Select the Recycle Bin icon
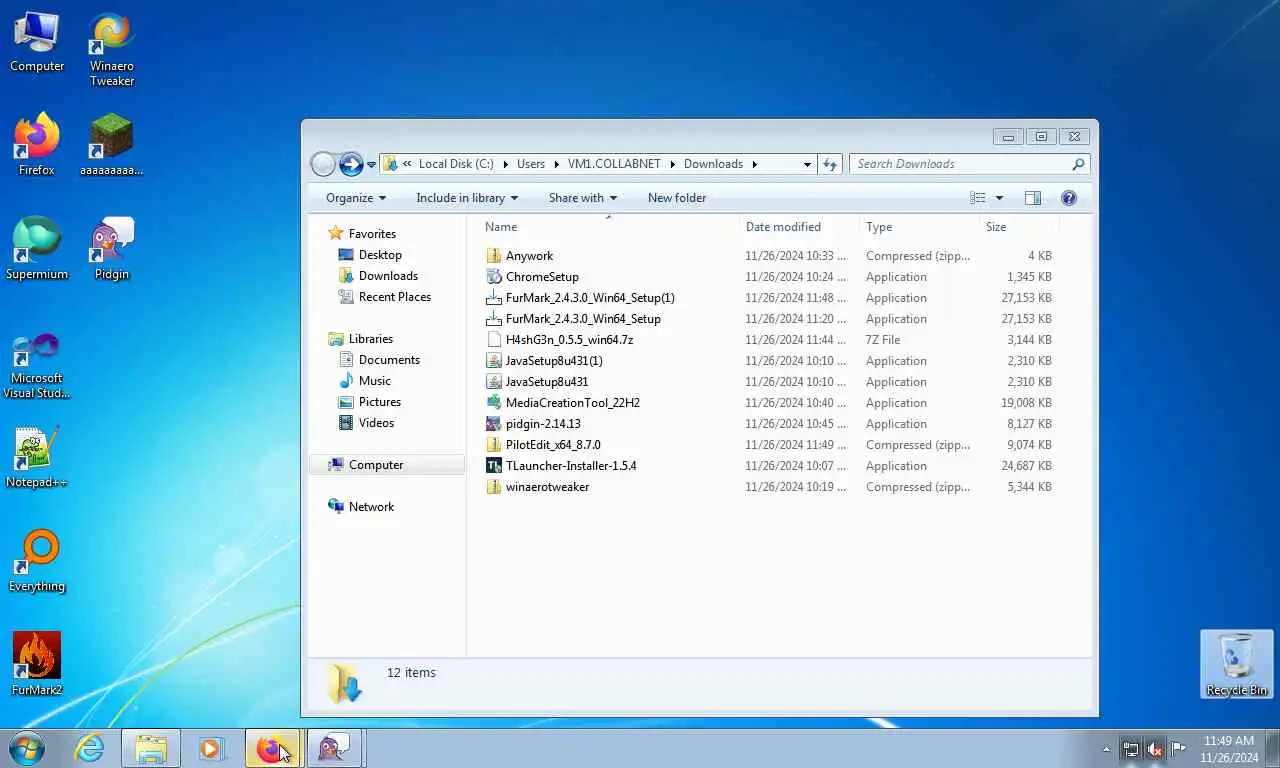Image resolution: width=1280 pixels, height=768 pixels. tap(1237, 664)
